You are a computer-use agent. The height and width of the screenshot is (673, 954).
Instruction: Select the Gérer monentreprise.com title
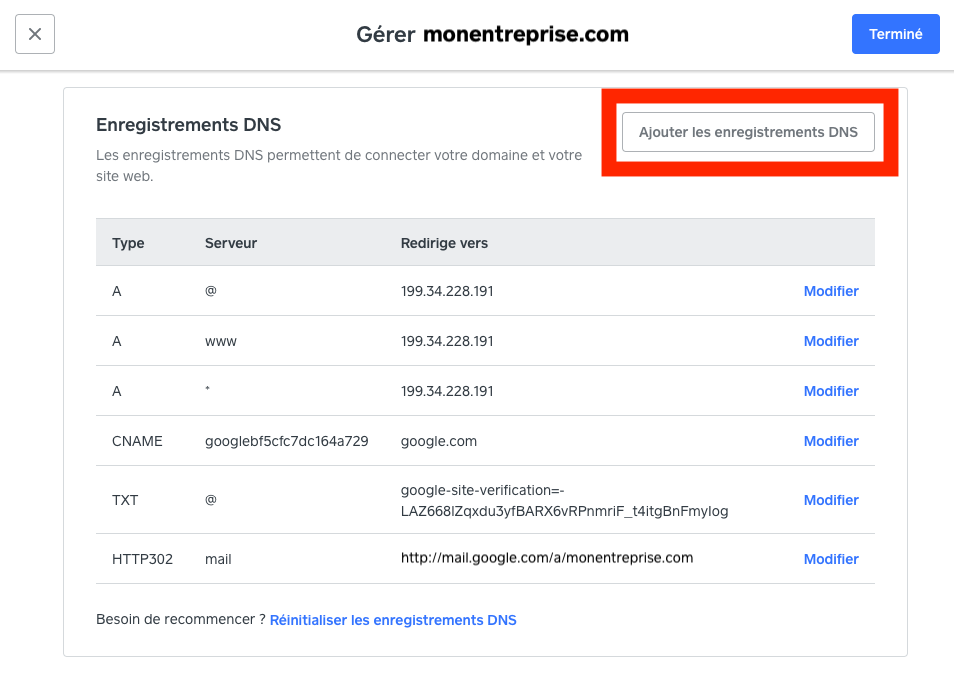point(492,34)
